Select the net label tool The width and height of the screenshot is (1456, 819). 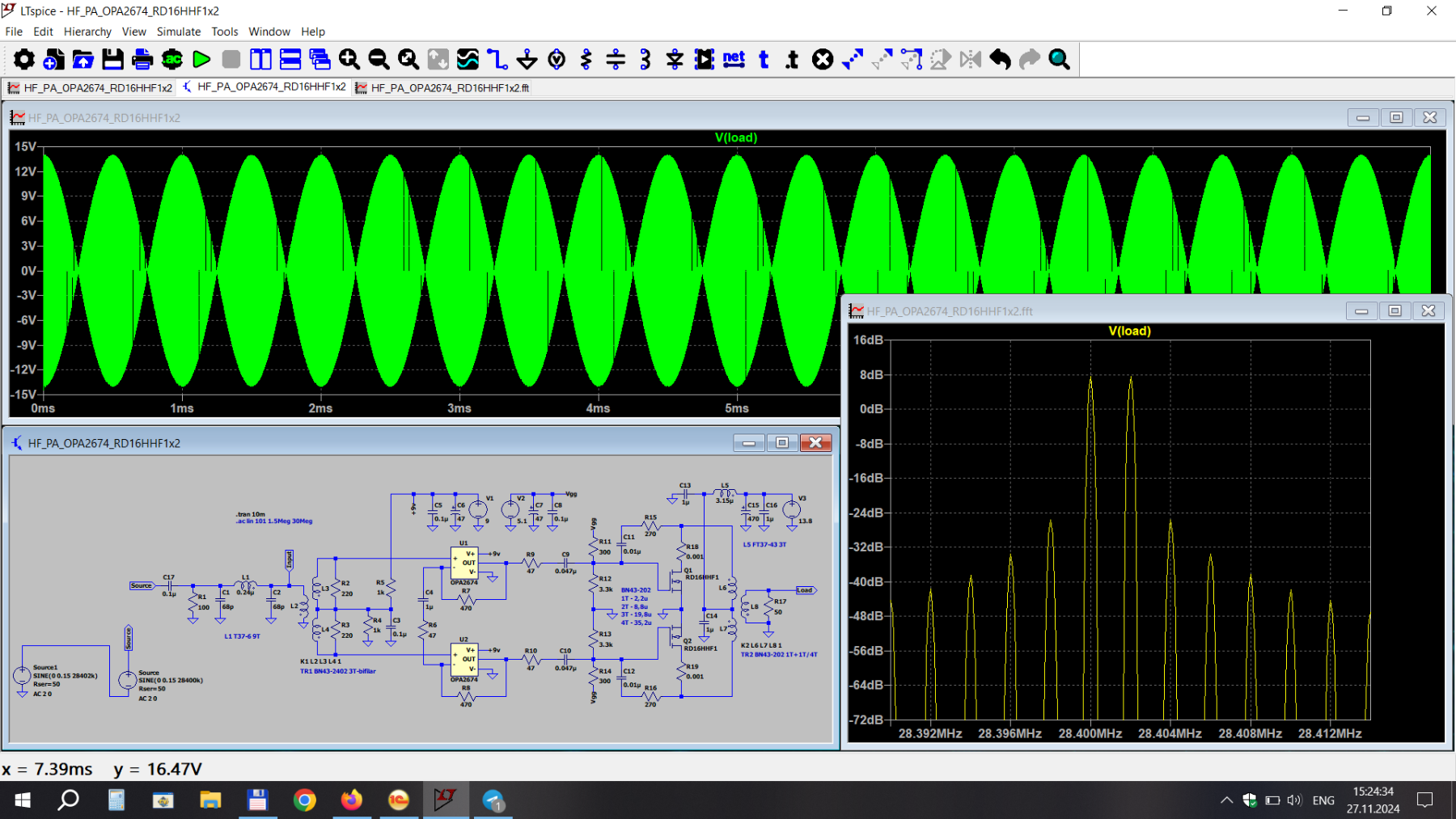(734, 59)
